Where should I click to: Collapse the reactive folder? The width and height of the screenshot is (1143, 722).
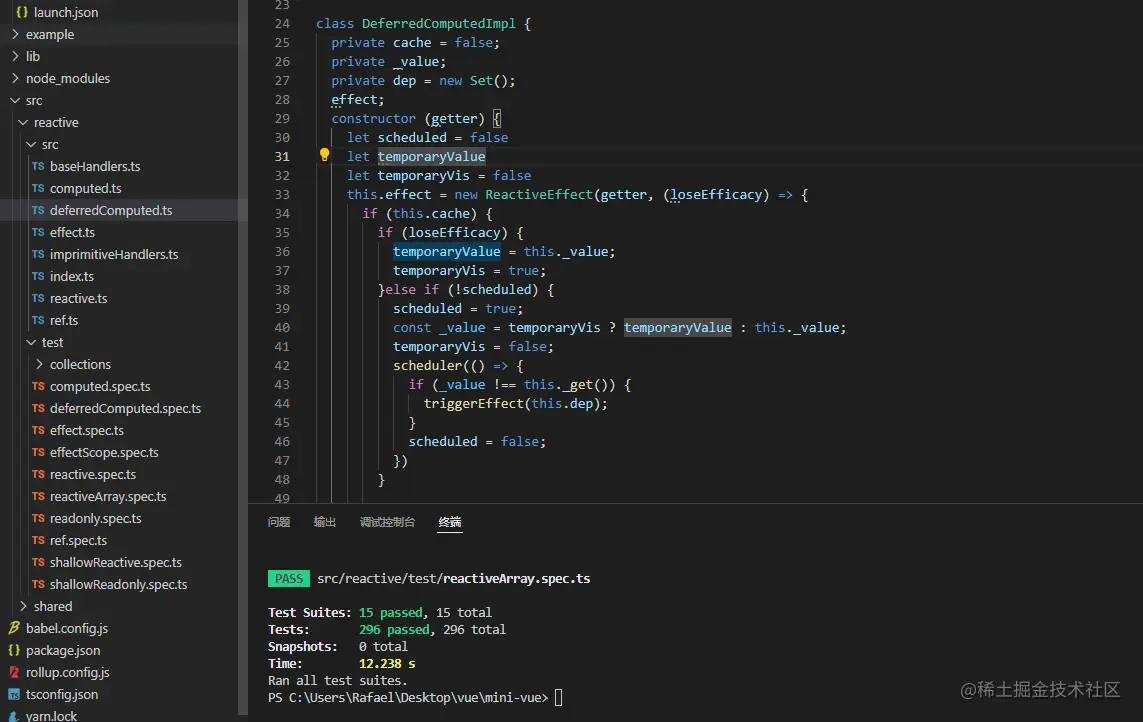pyautogui.click(x=23, y=122)
